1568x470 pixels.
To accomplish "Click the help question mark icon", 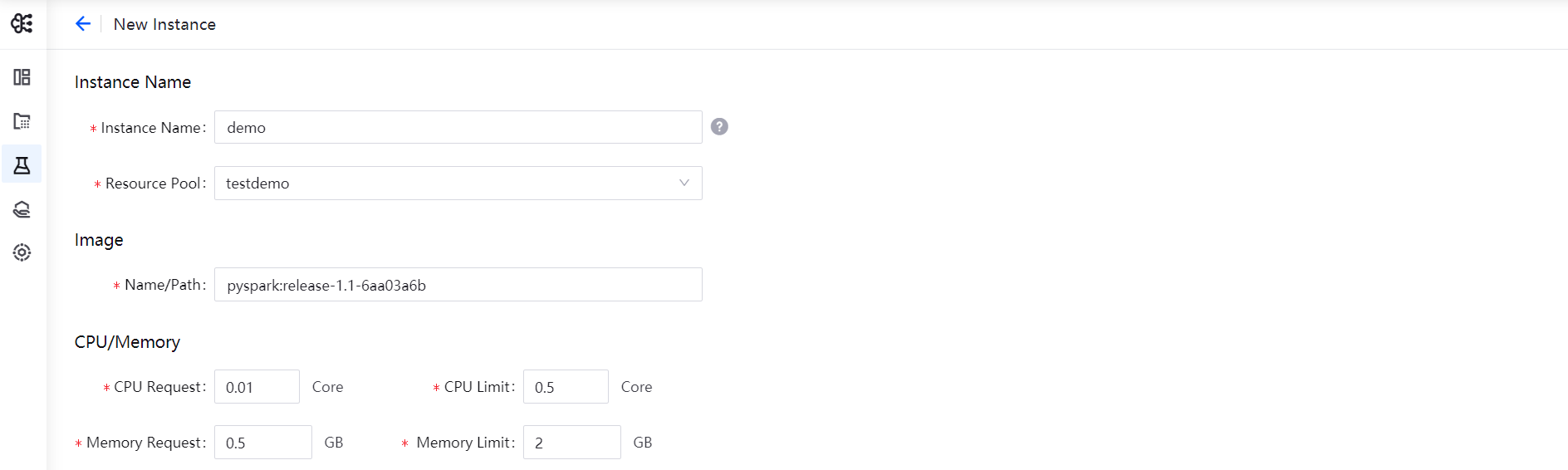I will pyautogui.click(x=719, y=126).
